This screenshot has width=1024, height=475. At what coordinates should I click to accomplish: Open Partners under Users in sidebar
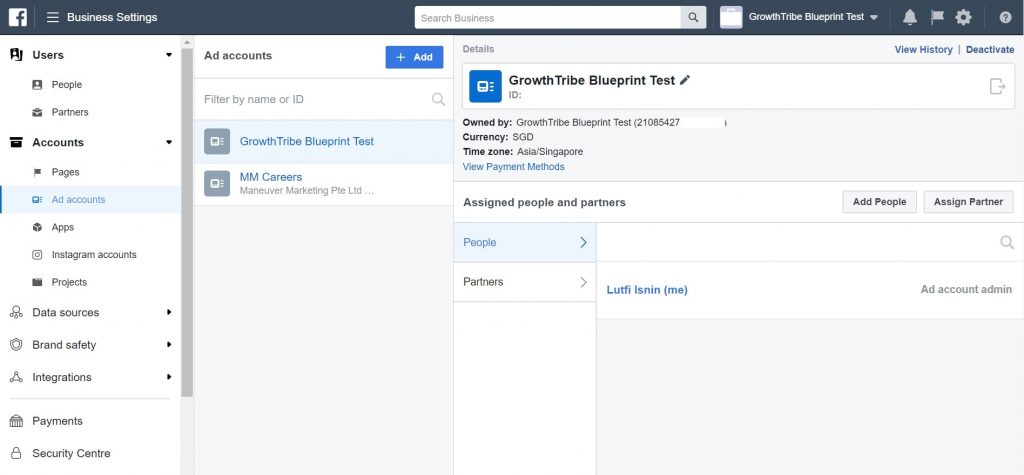[x=70, y=112]
